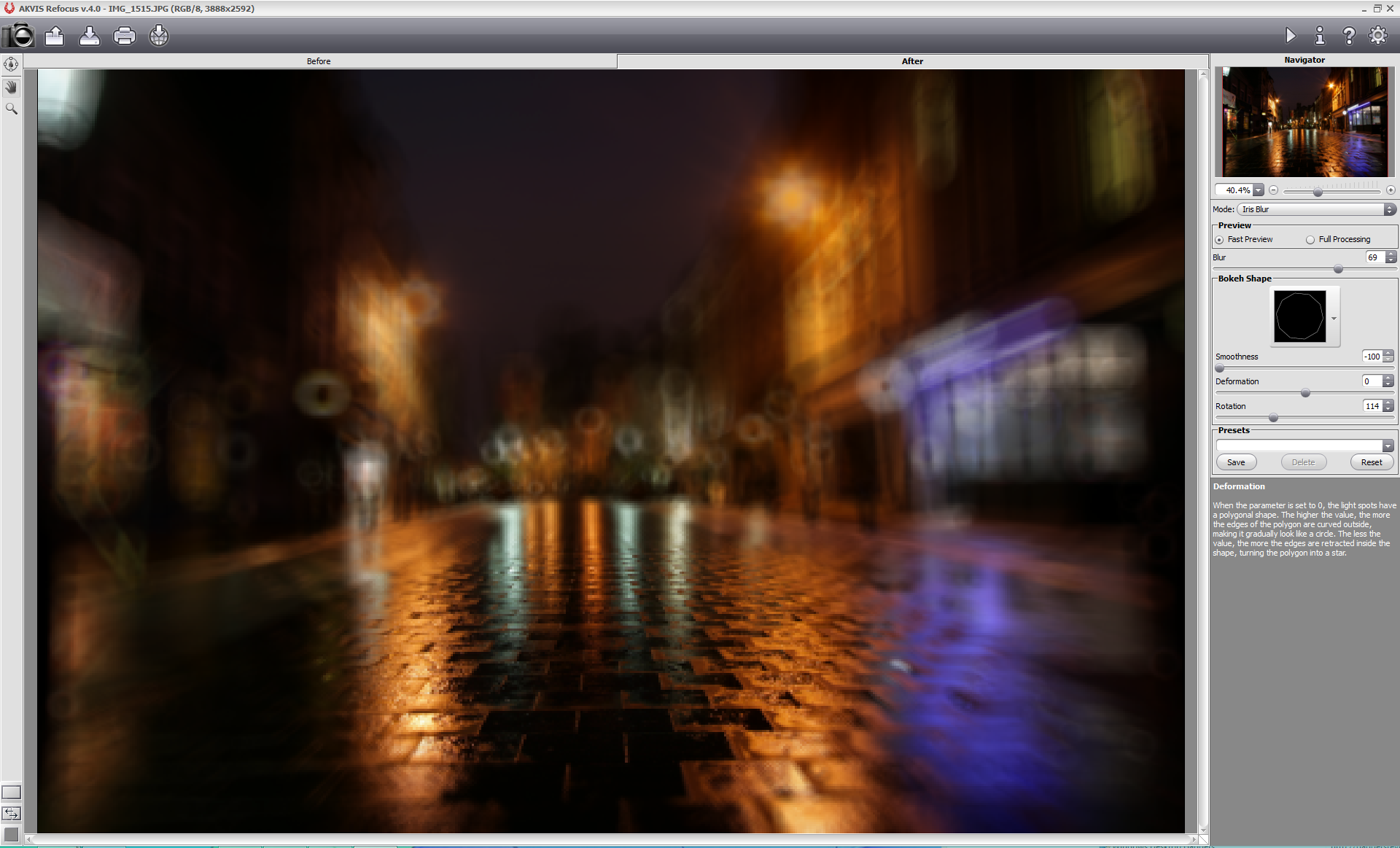
Task: Click the horizontal scrollbar below the image
Action: [x=611, y=840]
